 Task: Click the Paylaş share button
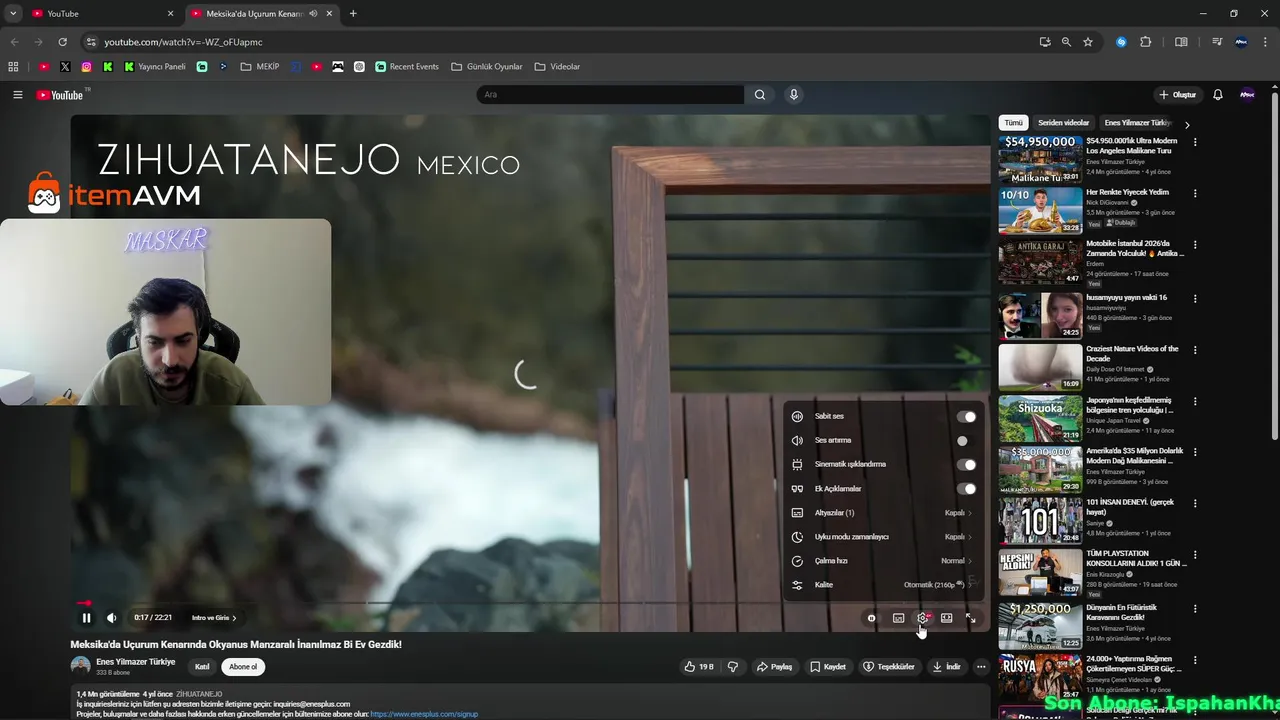774,667
